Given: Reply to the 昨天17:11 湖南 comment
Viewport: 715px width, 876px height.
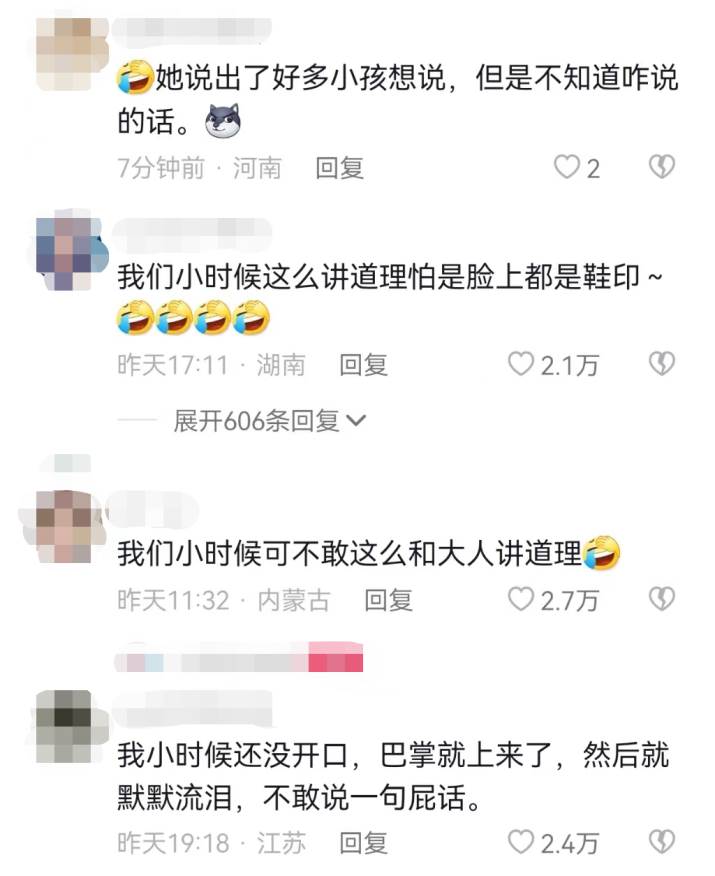Looking at the screenshot, I should tap(364, 365).
